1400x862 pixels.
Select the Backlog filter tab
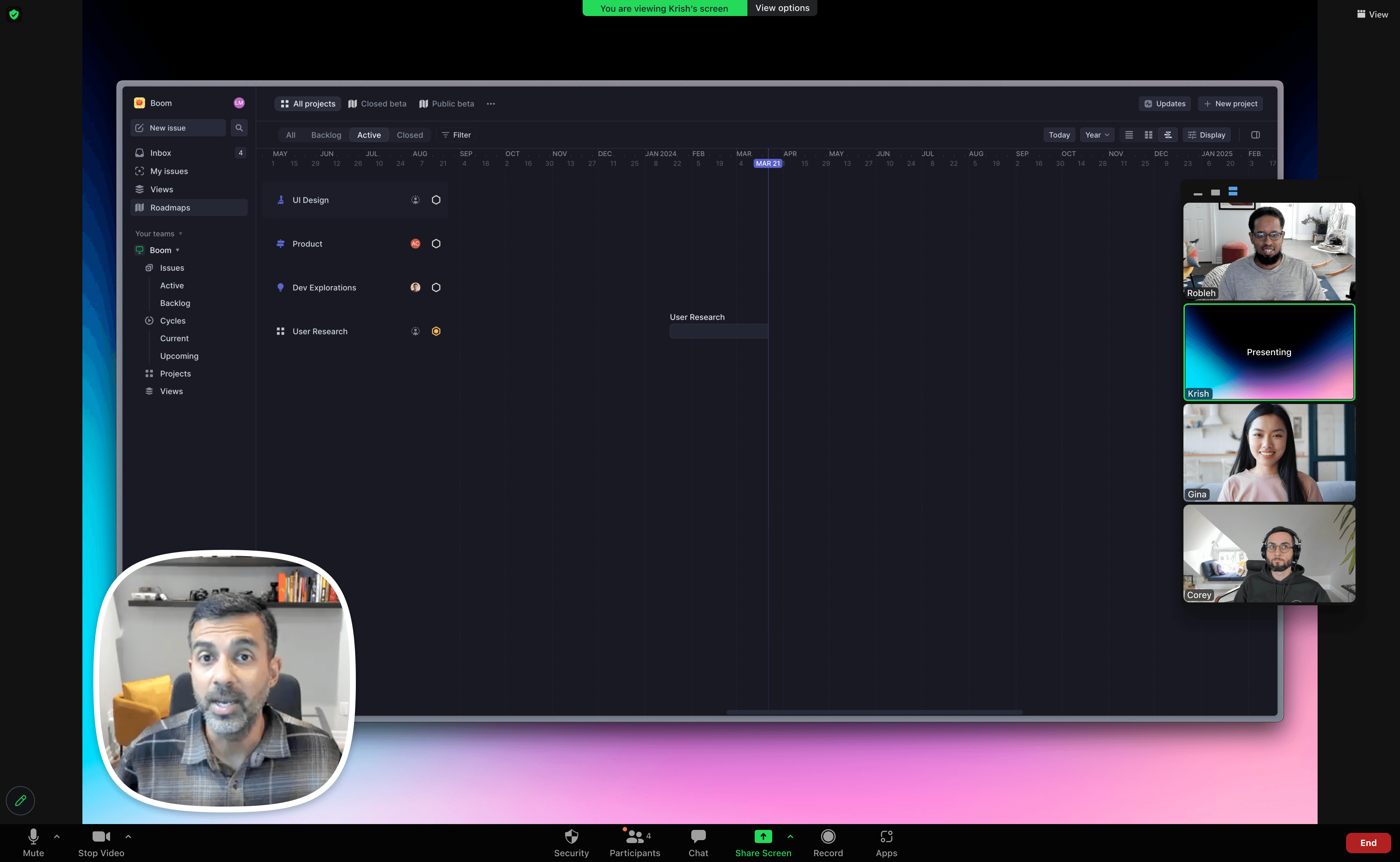point(326,135)
